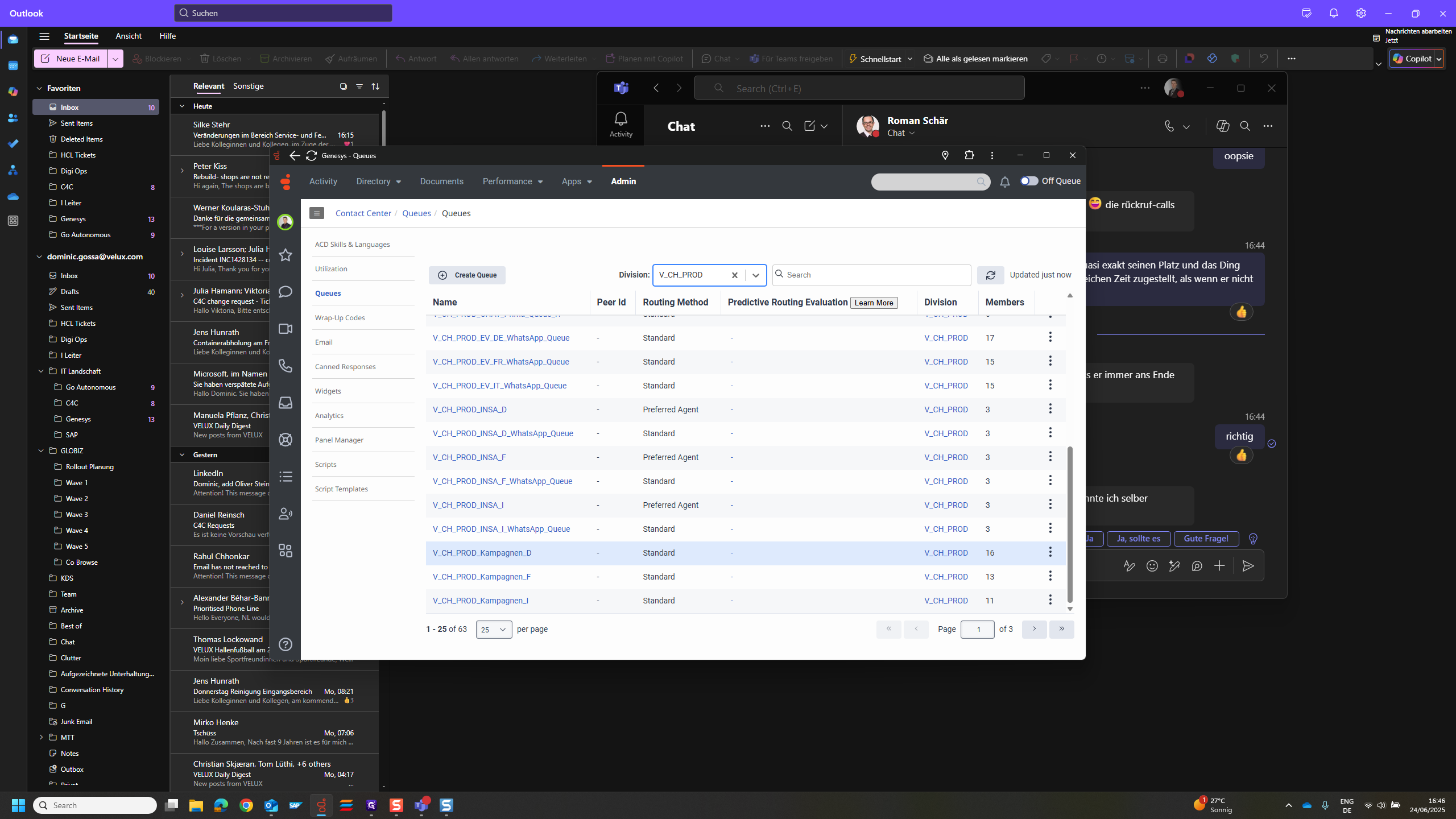Open the Genesys window extensions puzzle icon
Screen dimensions: 1456x819
969,155
